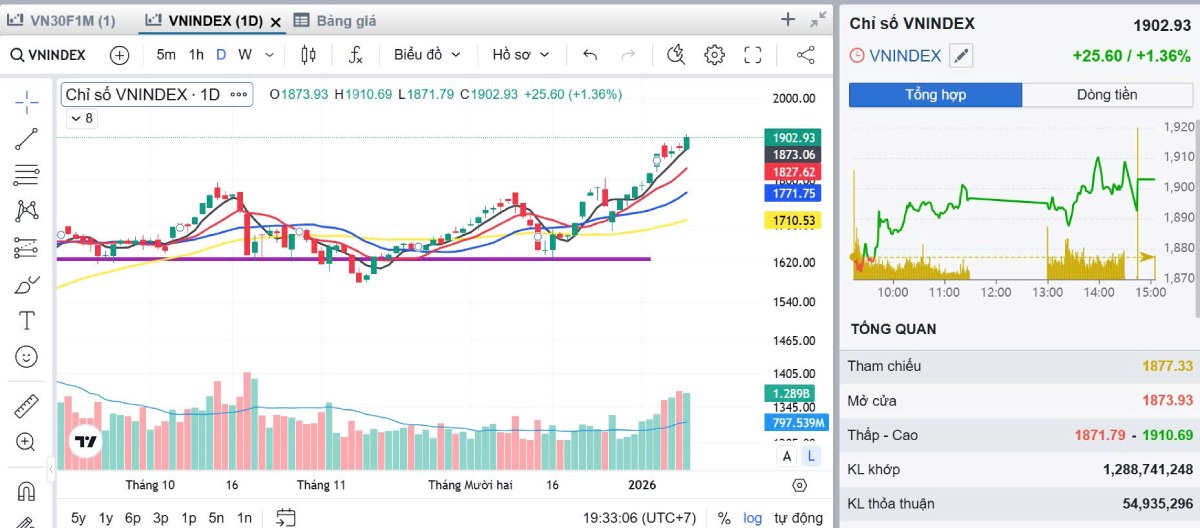Set chart range to 1y

(x=105, y=518)
